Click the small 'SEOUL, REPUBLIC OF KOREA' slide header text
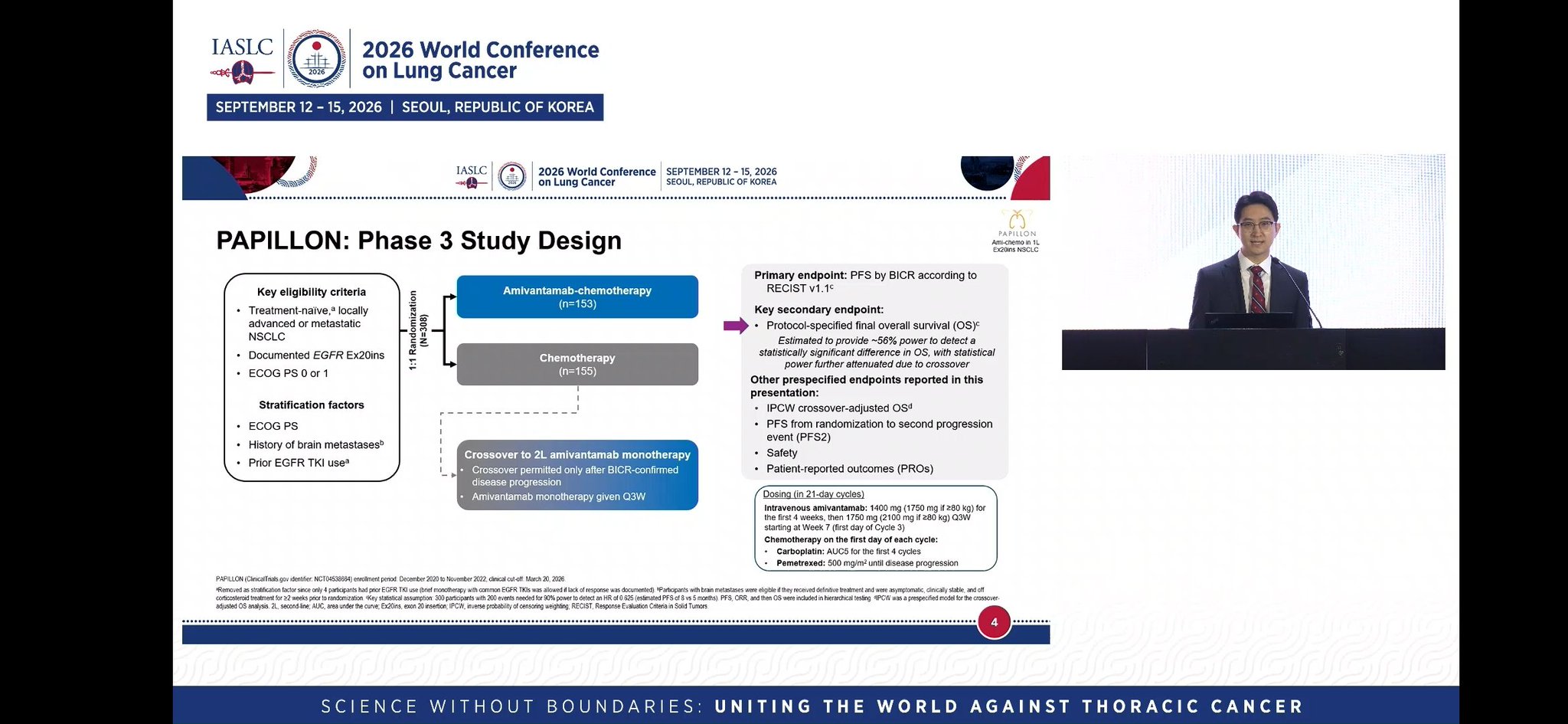Screen dimensions: 1568x724 click(721, 182)
